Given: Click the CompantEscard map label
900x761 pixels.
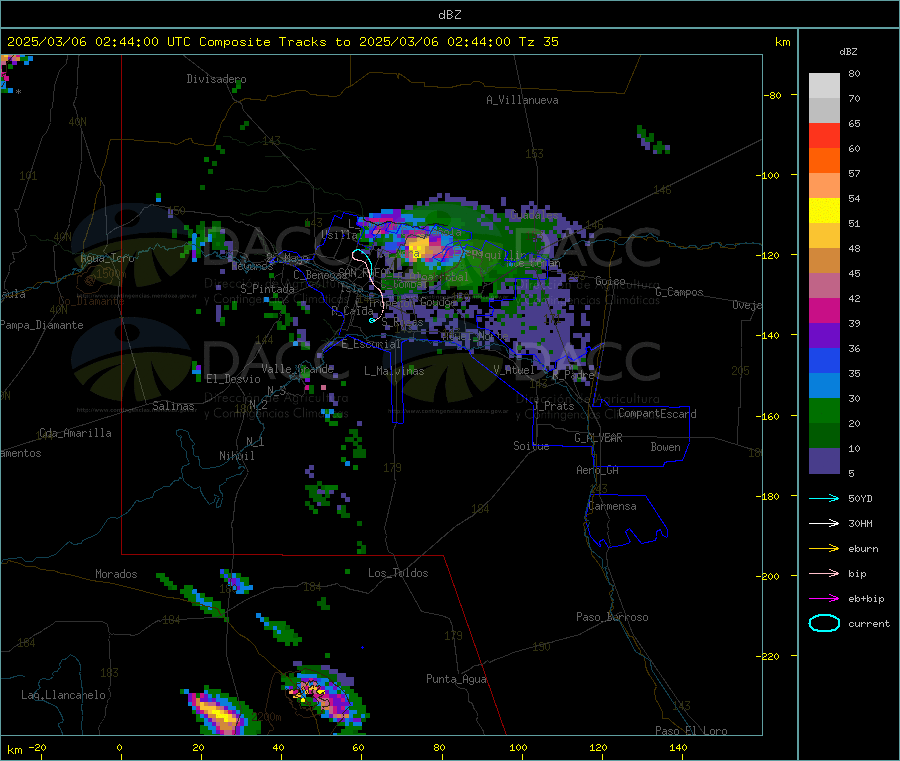Looking at the screenshot, I should (657, 414).
